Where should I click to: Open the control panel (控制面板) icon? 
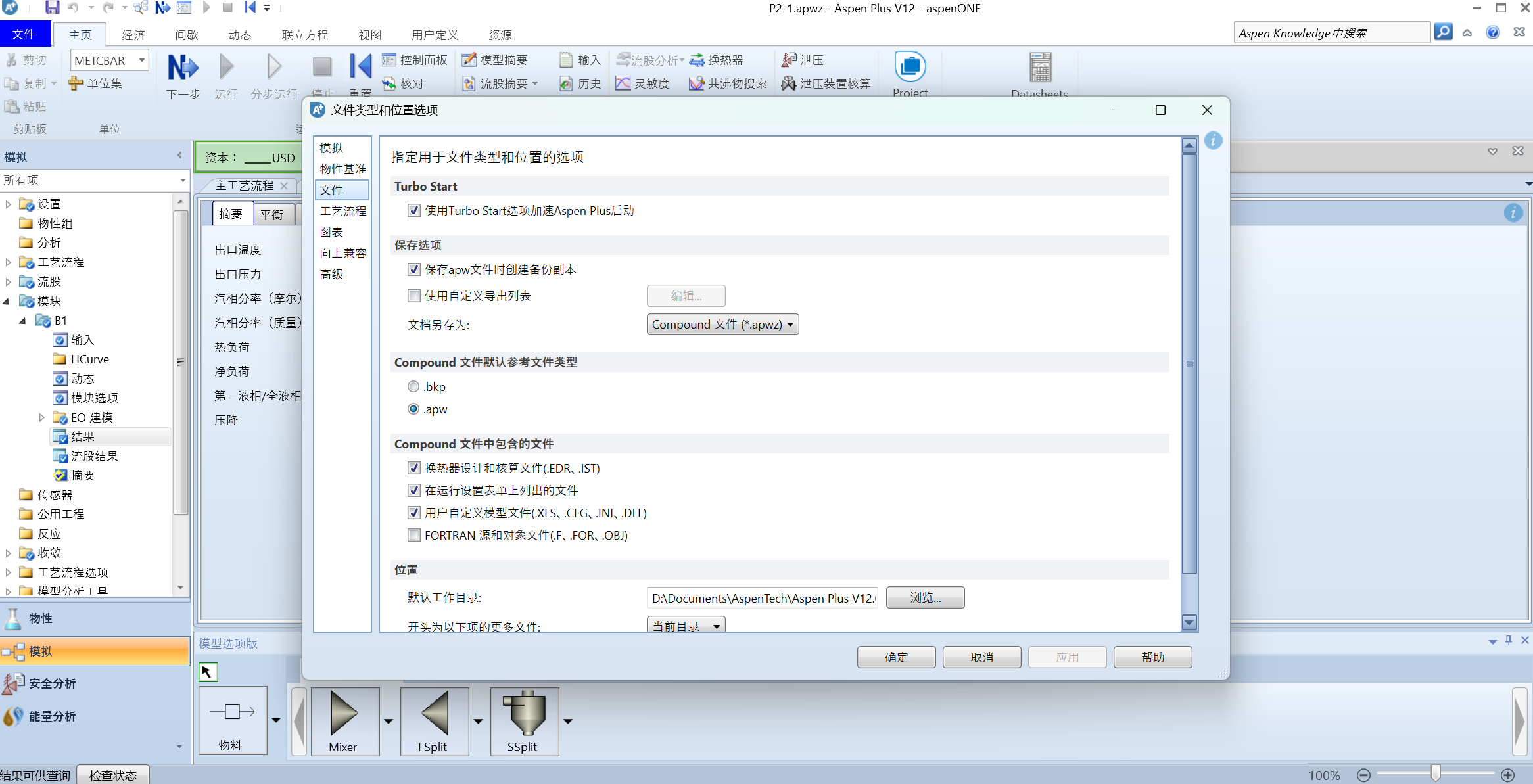[x=389, y=60]
